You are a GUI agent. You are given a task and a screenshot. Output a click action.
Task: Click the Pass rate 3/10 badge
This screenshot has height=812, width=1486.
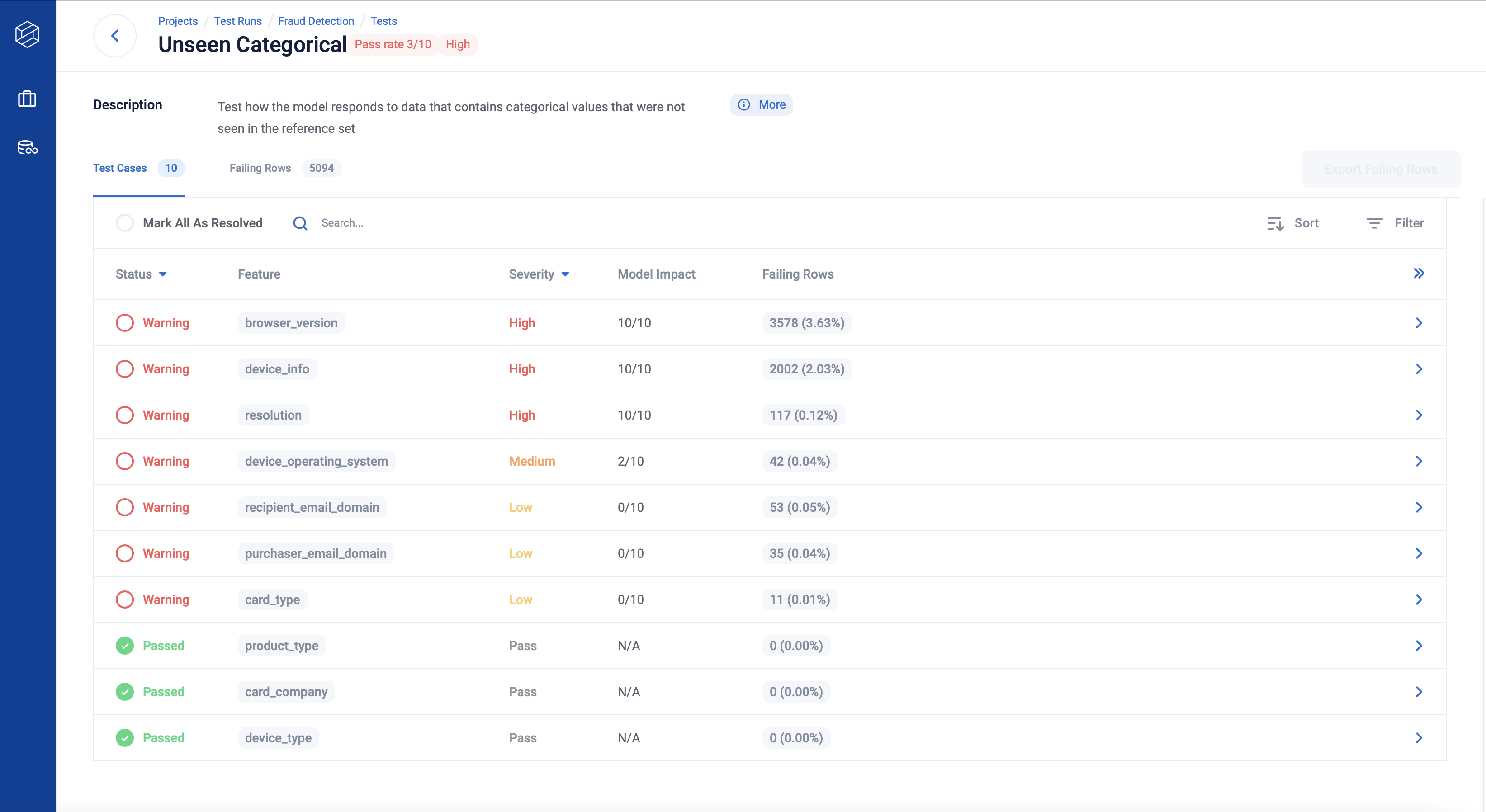coord(393,44)
